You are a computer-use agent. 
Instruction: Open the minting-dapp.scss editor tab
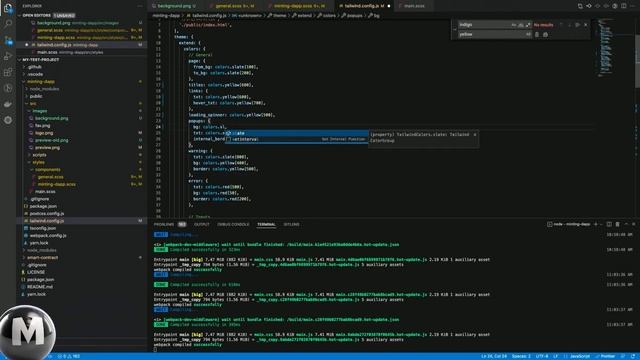(299, 6)
